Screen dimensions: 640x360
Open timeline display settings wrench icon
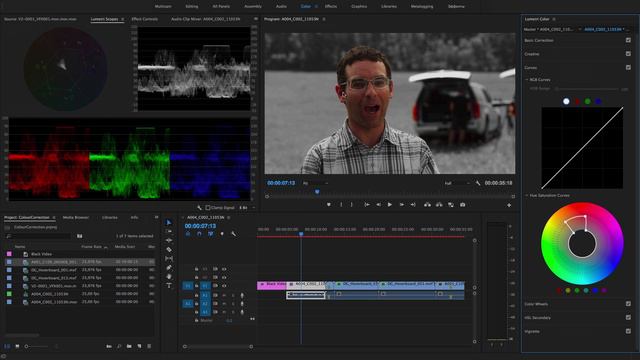pos(233,234)
